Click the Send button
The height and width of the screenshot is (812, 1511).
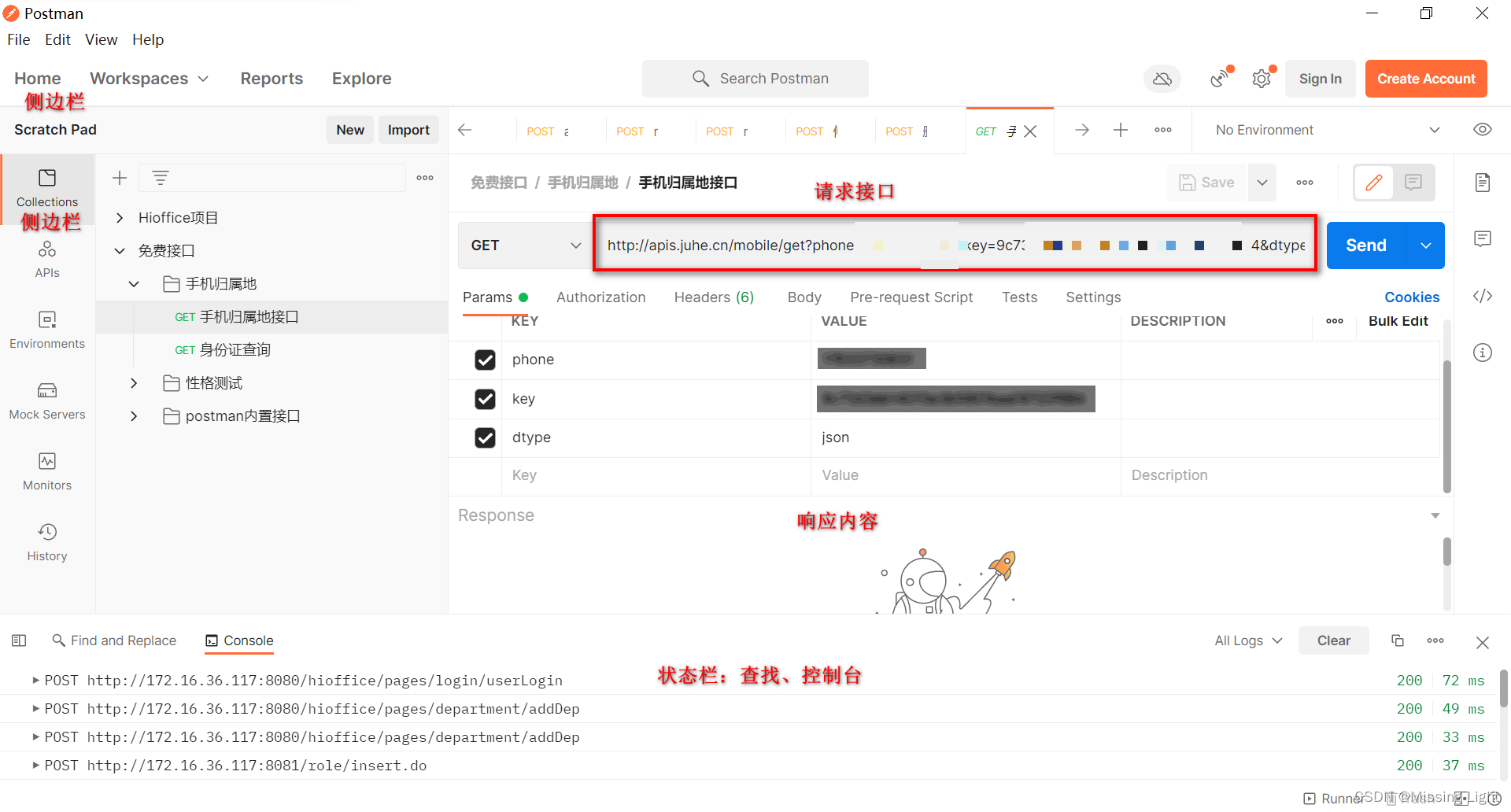click(1365, 245)
